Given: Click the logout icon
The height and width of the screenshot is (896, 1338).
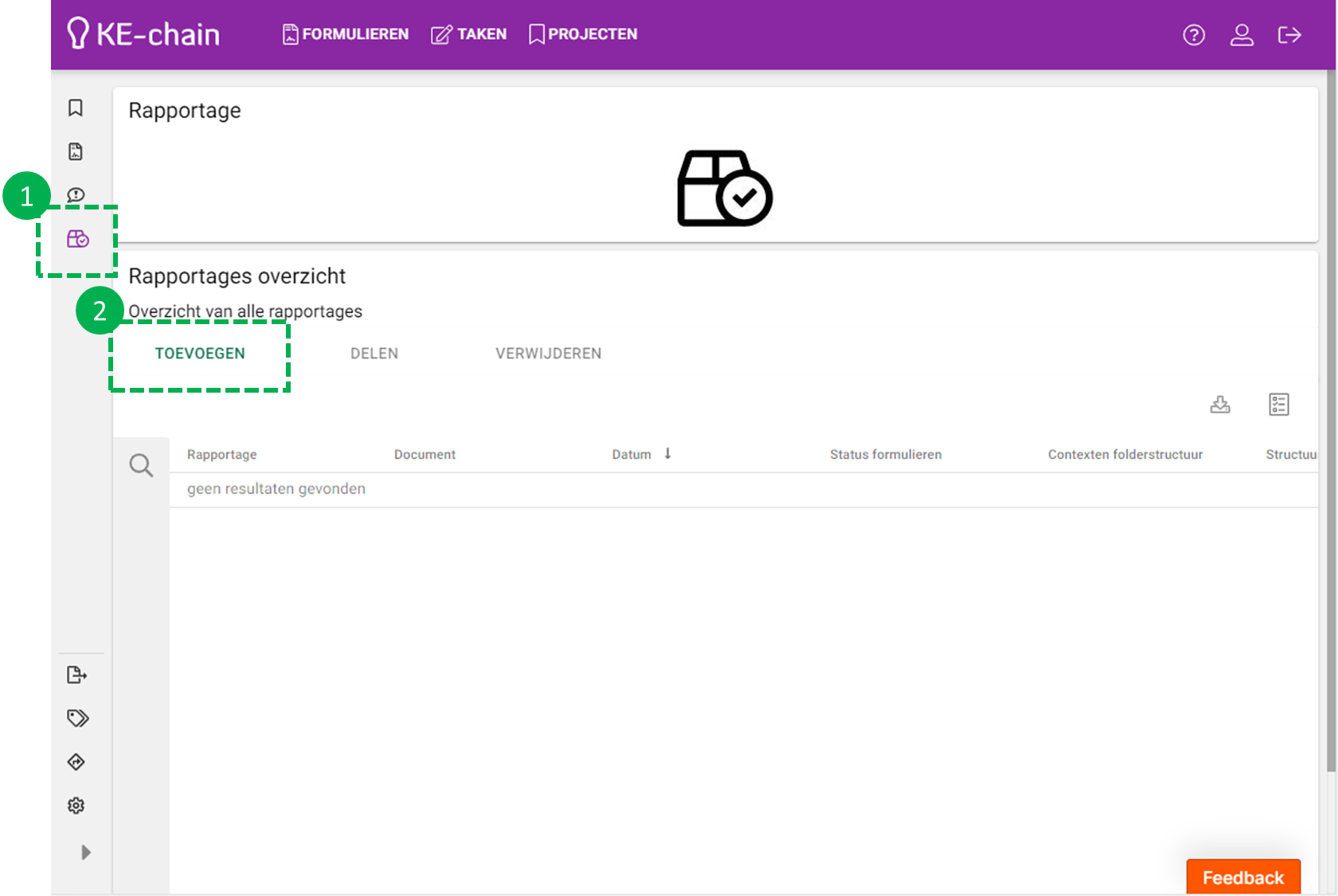Looking at the screenshot, I should pyautogui.click(x=1289, y=35).
